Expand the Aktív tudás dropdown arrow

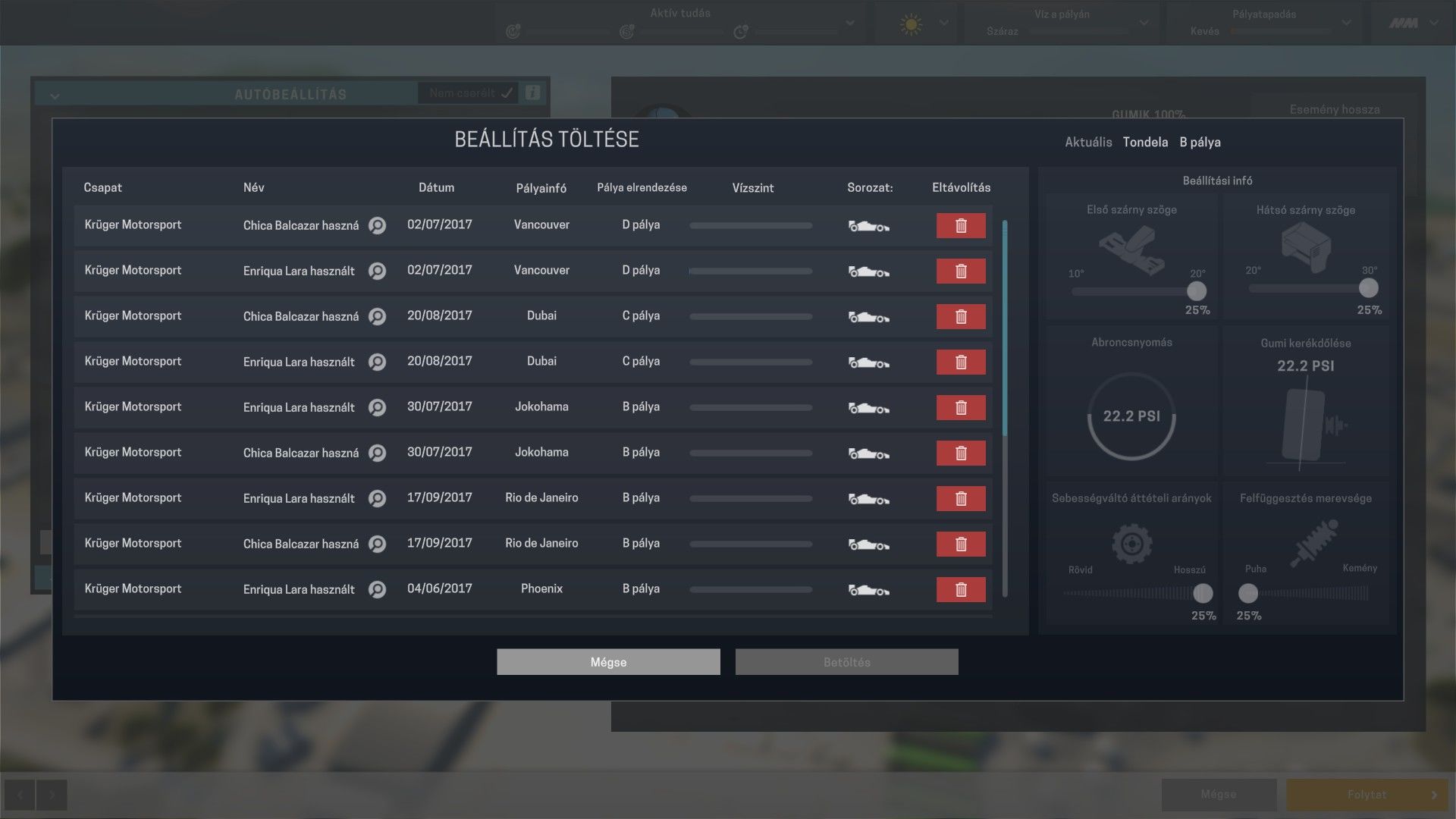click(x=850, y=24)
